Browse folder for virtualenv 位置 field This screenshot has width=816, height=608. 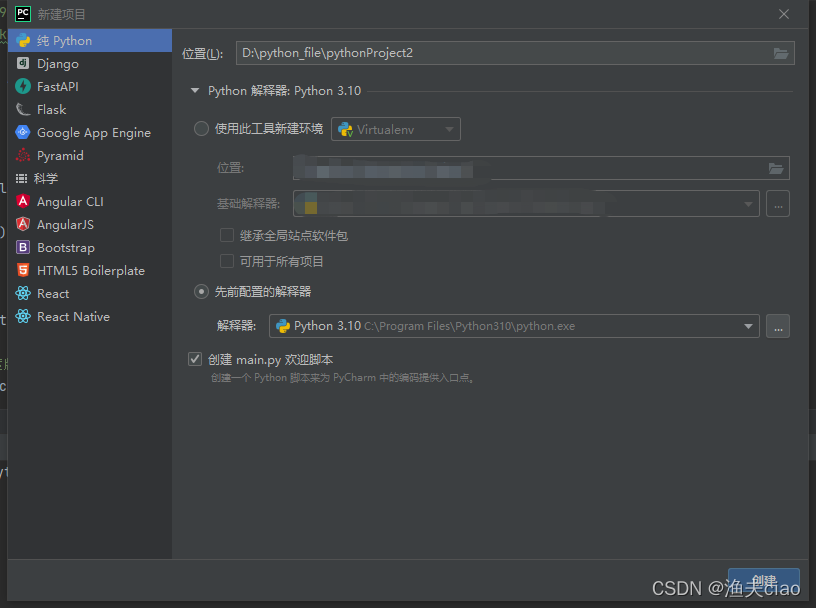pyautogui.click(x=776, y=168)
